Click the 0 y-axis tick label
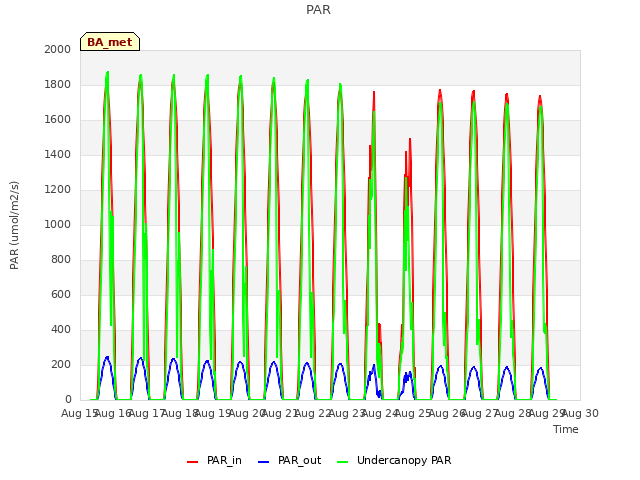The height and width of the screenshot is (480, 640). click(x=68, y=400)
